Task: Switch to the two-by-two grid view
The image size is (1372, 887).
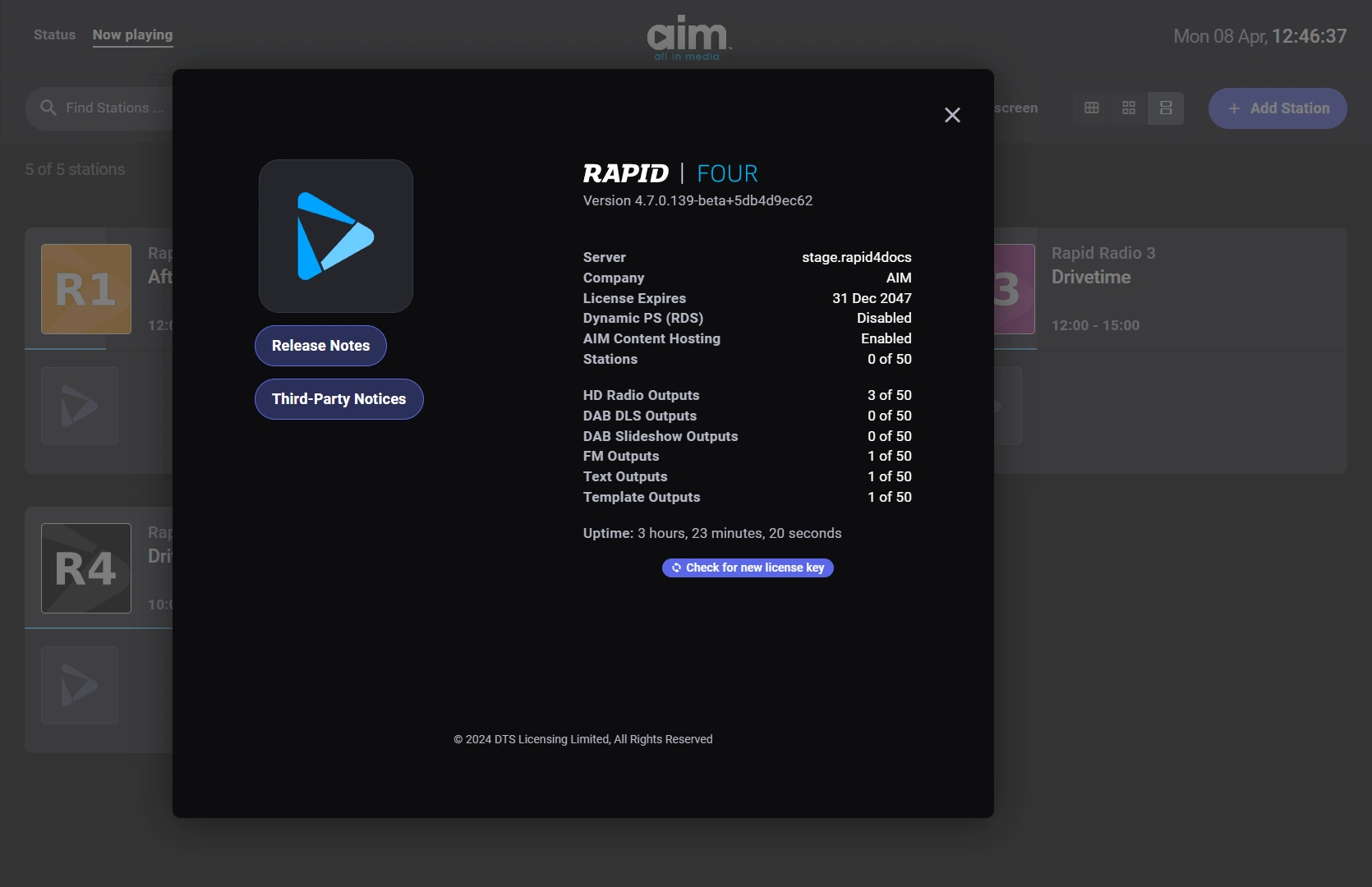Action: 1129,108
